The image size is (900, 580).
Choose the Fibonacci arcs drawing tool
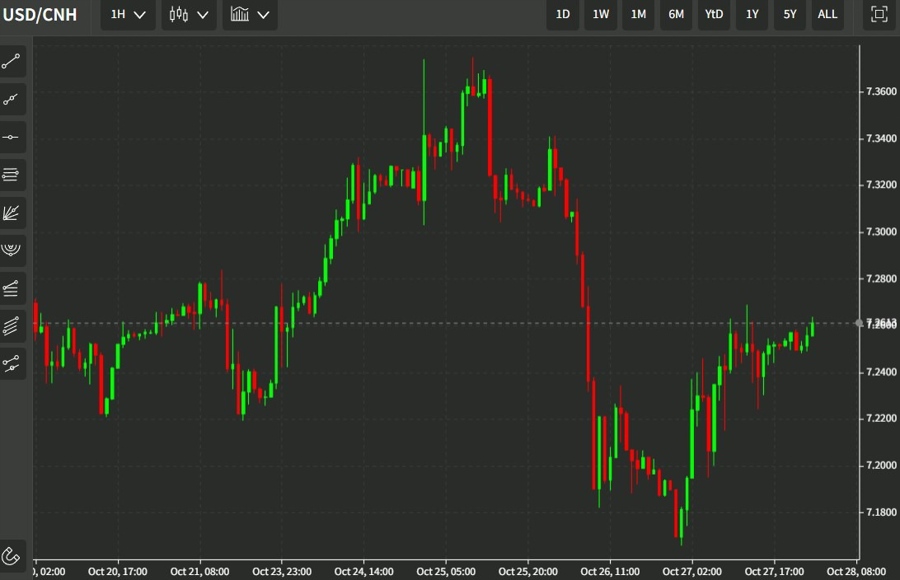(12, 250)
